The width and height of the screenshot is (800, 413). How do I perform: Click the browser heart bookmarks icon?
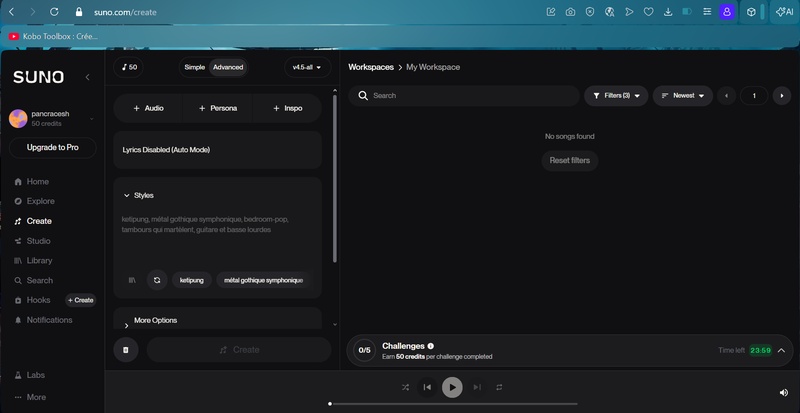pos(648,12)
